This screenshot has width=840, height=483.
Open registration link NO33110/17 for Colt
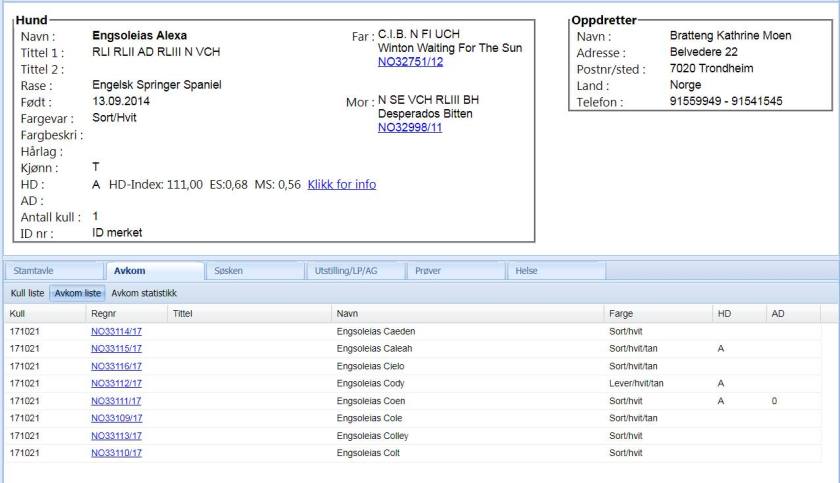pos(116,452)
